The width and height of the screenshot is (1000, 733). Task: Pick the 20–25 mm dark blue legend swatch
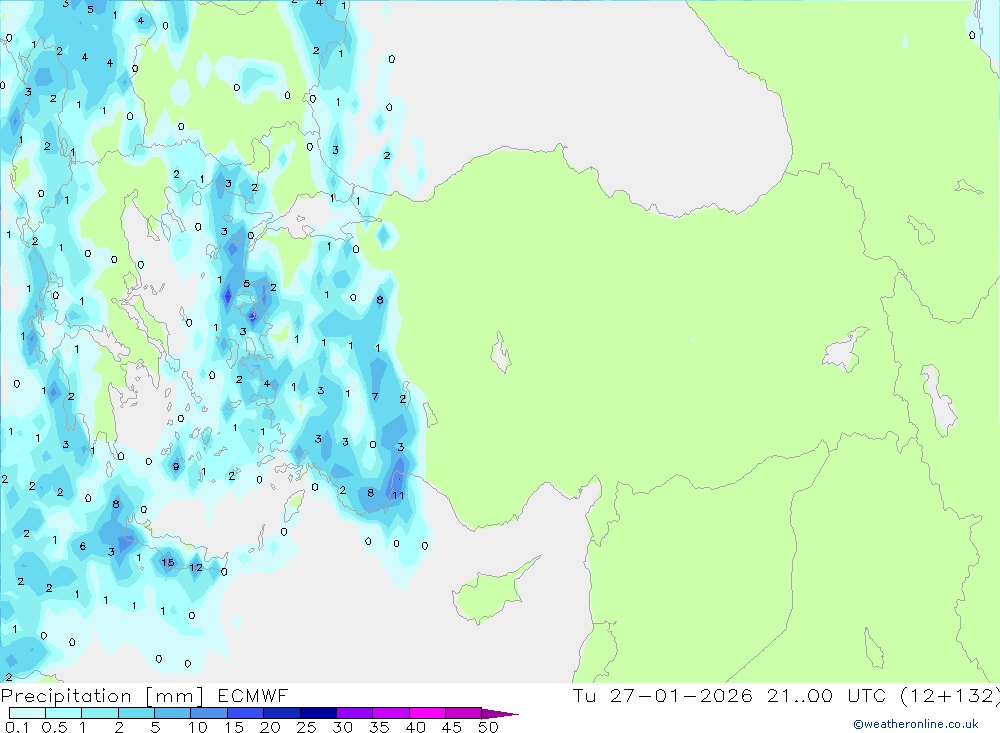tap(282, 713)
